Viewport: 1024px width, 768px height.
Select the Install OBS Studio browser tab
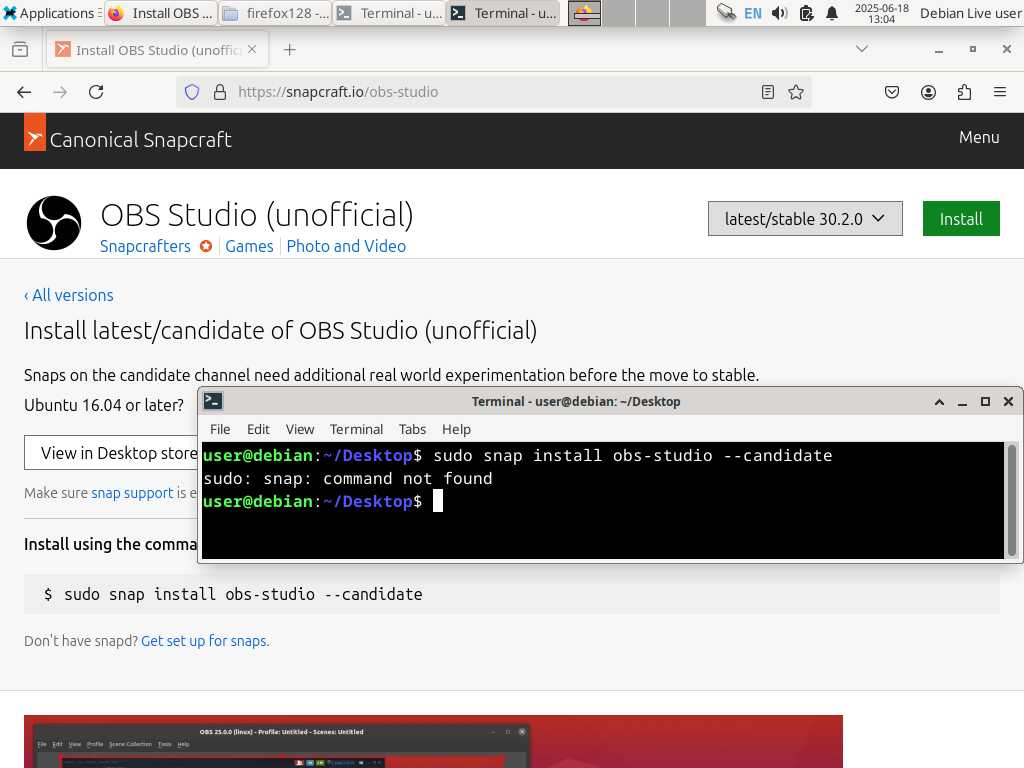point(157,50)
